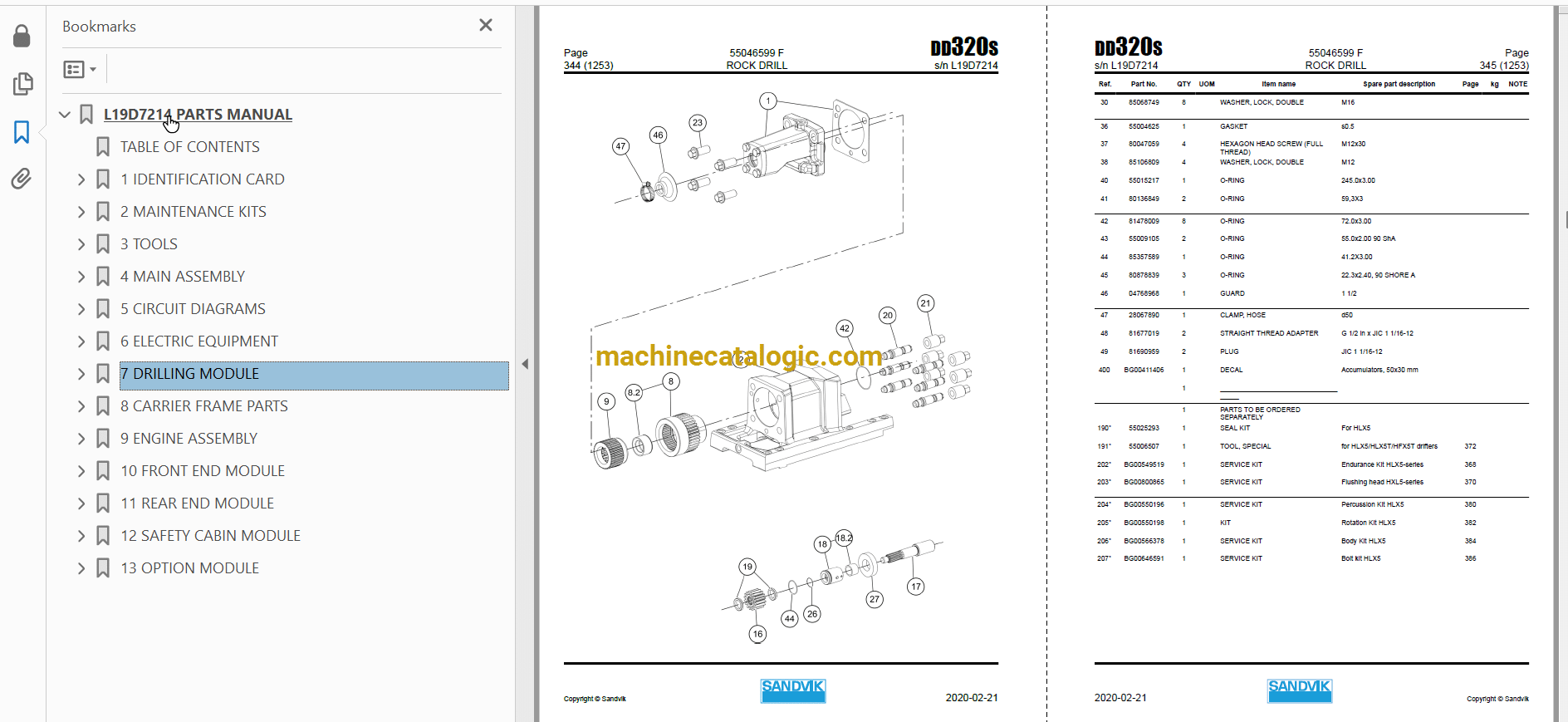
Task: Expand the 9 ENGINE ASSEMBLY bookmark
Action: (x=81, y=439)
